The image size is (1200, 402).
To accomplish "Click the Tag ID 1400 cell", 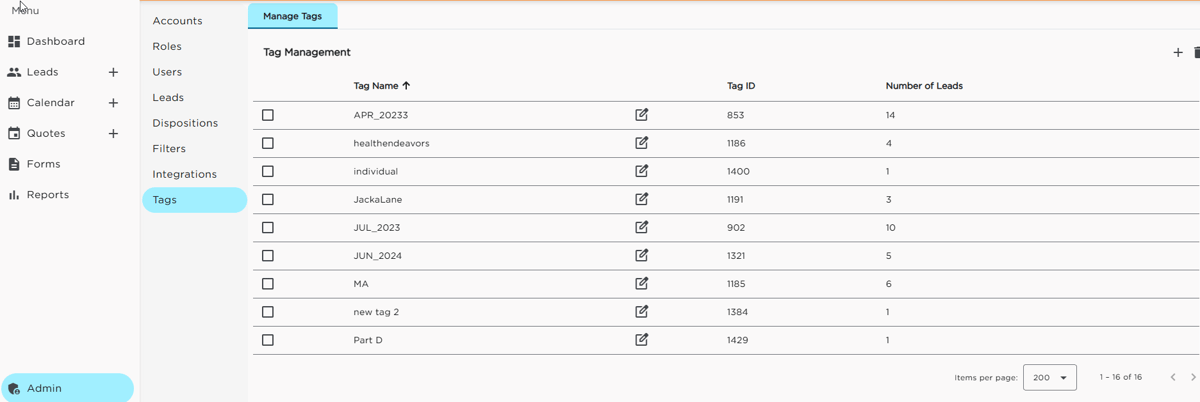I will pyautogui.click(x=738, y=171).
